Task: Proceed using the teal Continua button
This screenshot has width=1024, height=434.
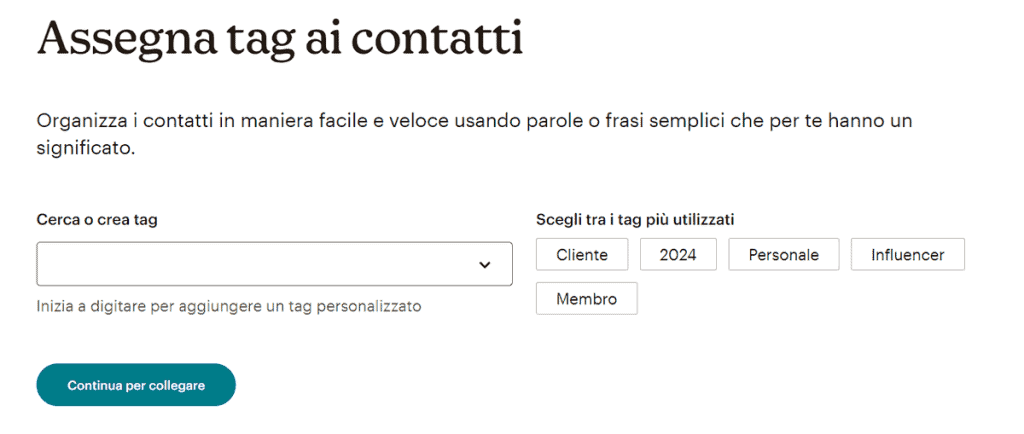Action: (x=136, y=385)
